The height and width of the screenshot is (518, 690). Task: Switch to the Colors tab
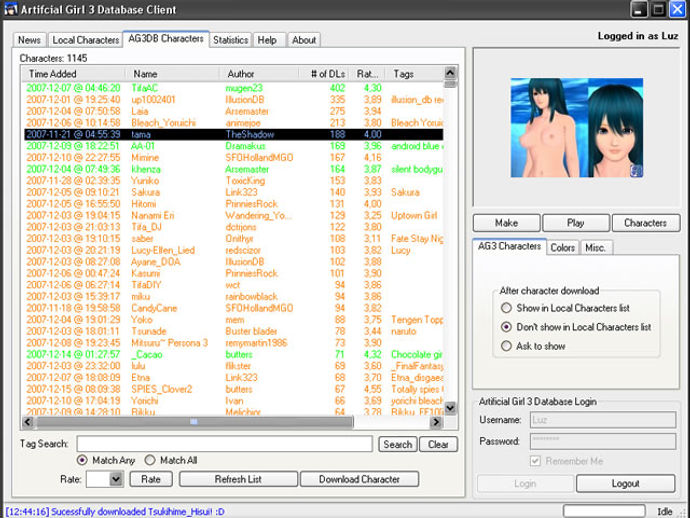[563, 248]
